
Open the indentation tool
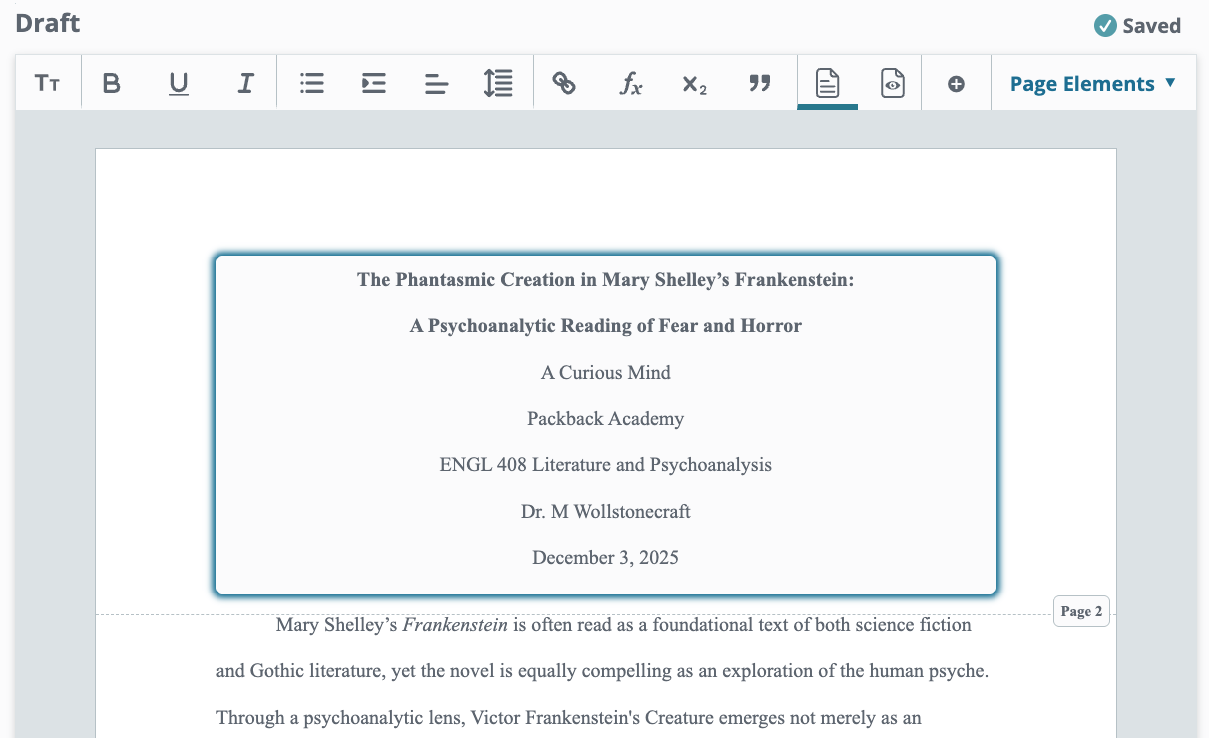pyautogui.click(x=373, y=83)
